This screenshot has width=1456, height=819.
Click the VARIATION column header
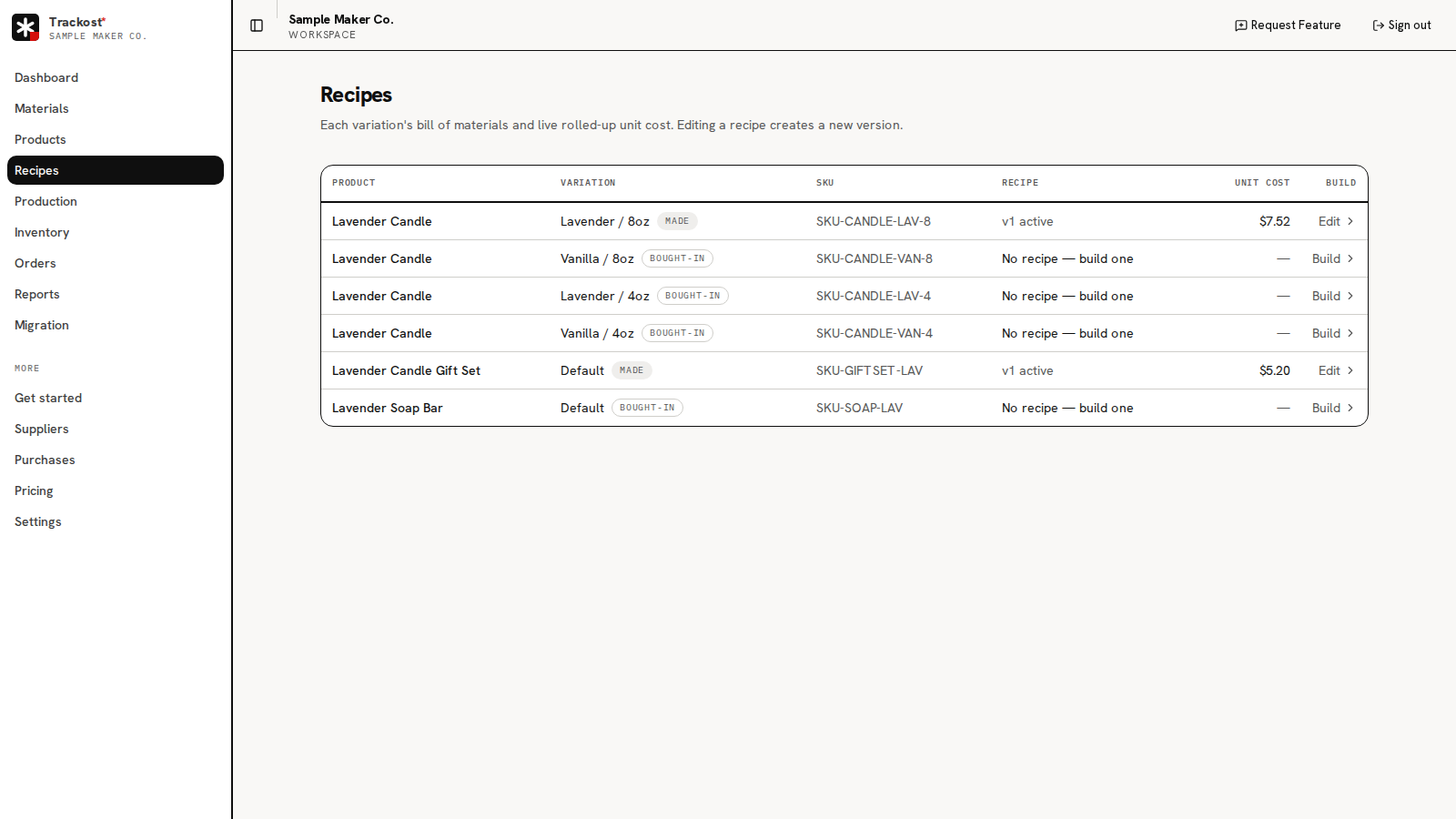coord(588,183)
